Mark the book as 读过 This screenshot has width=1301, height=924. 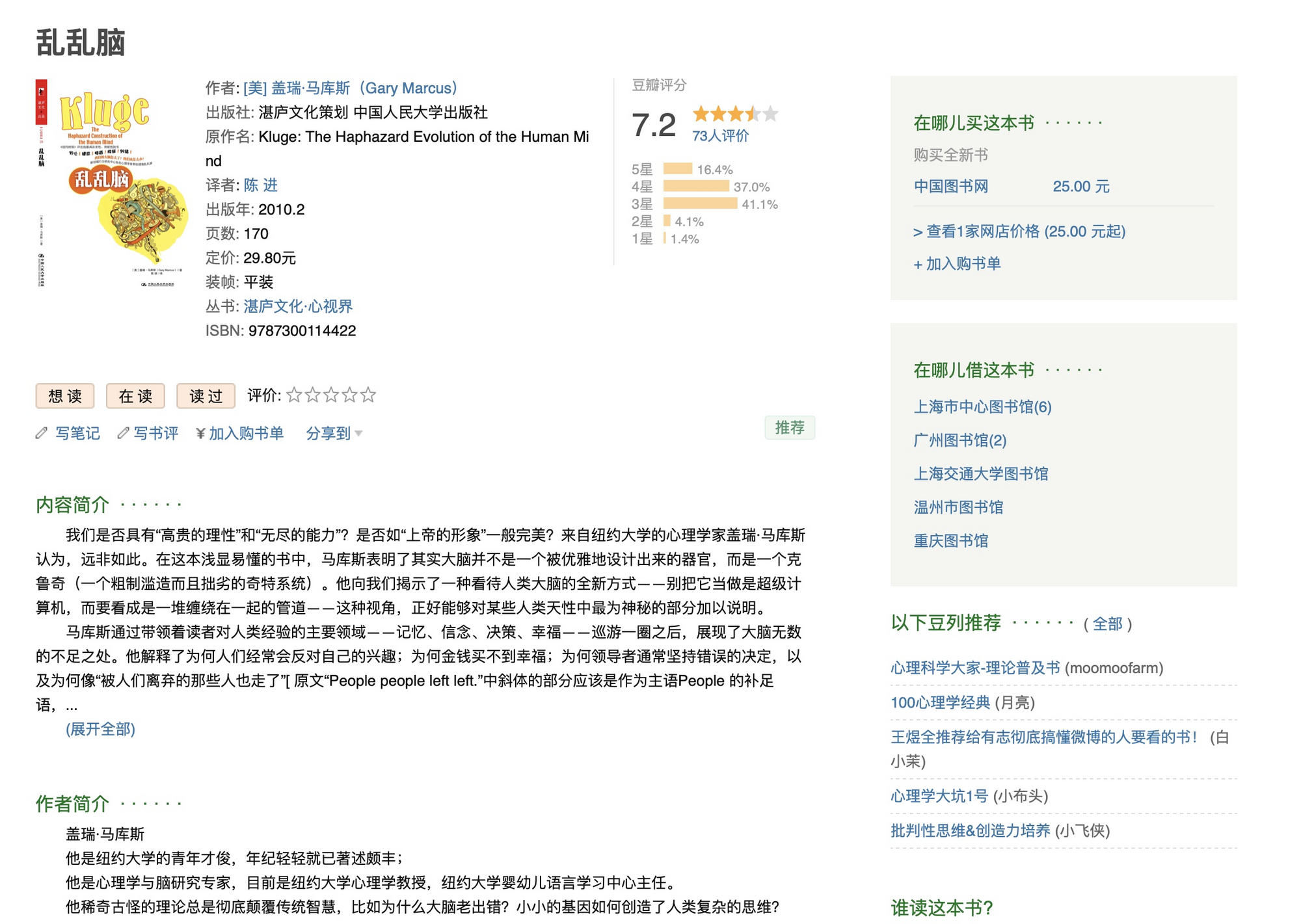206,396
